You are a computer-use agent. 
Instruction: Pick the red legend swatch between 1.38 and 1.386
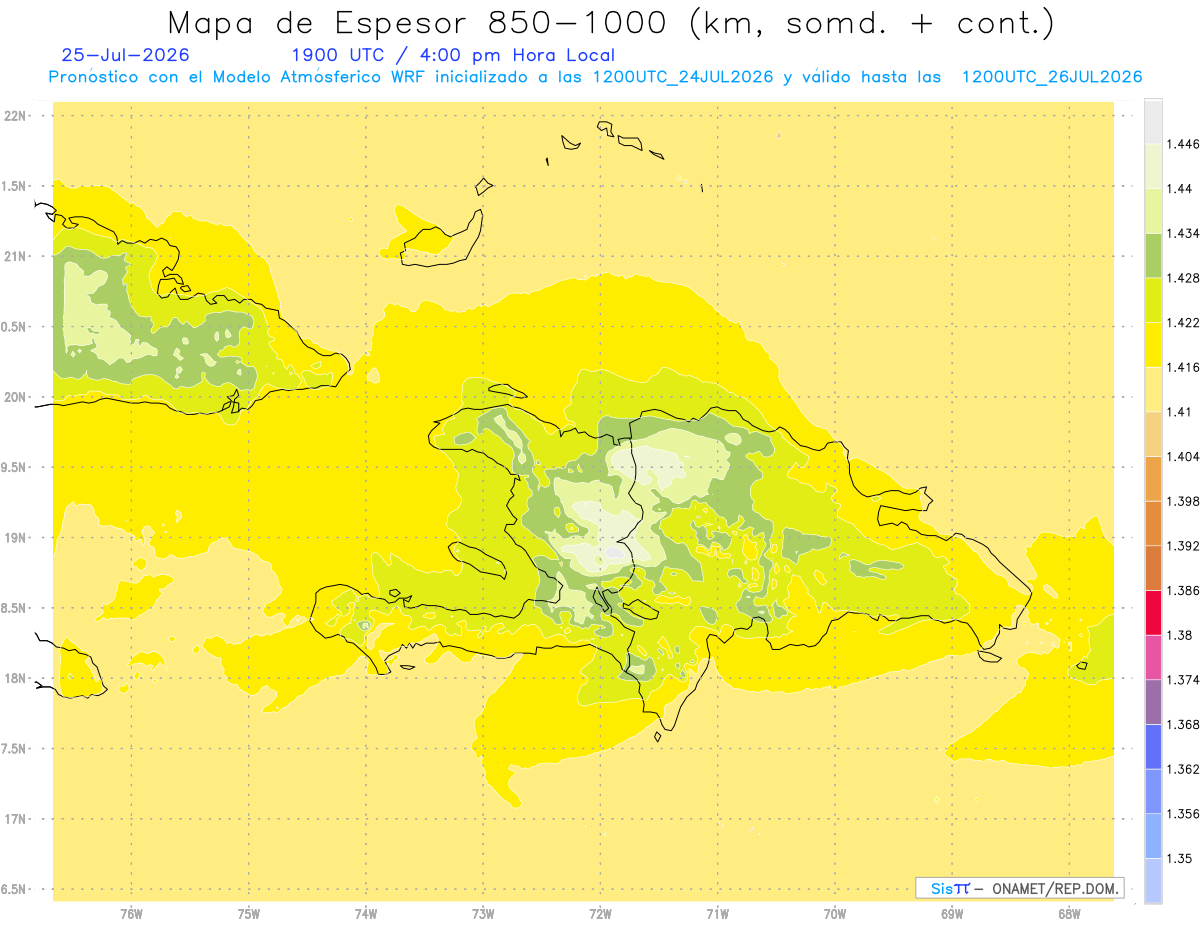[1153, 613]
